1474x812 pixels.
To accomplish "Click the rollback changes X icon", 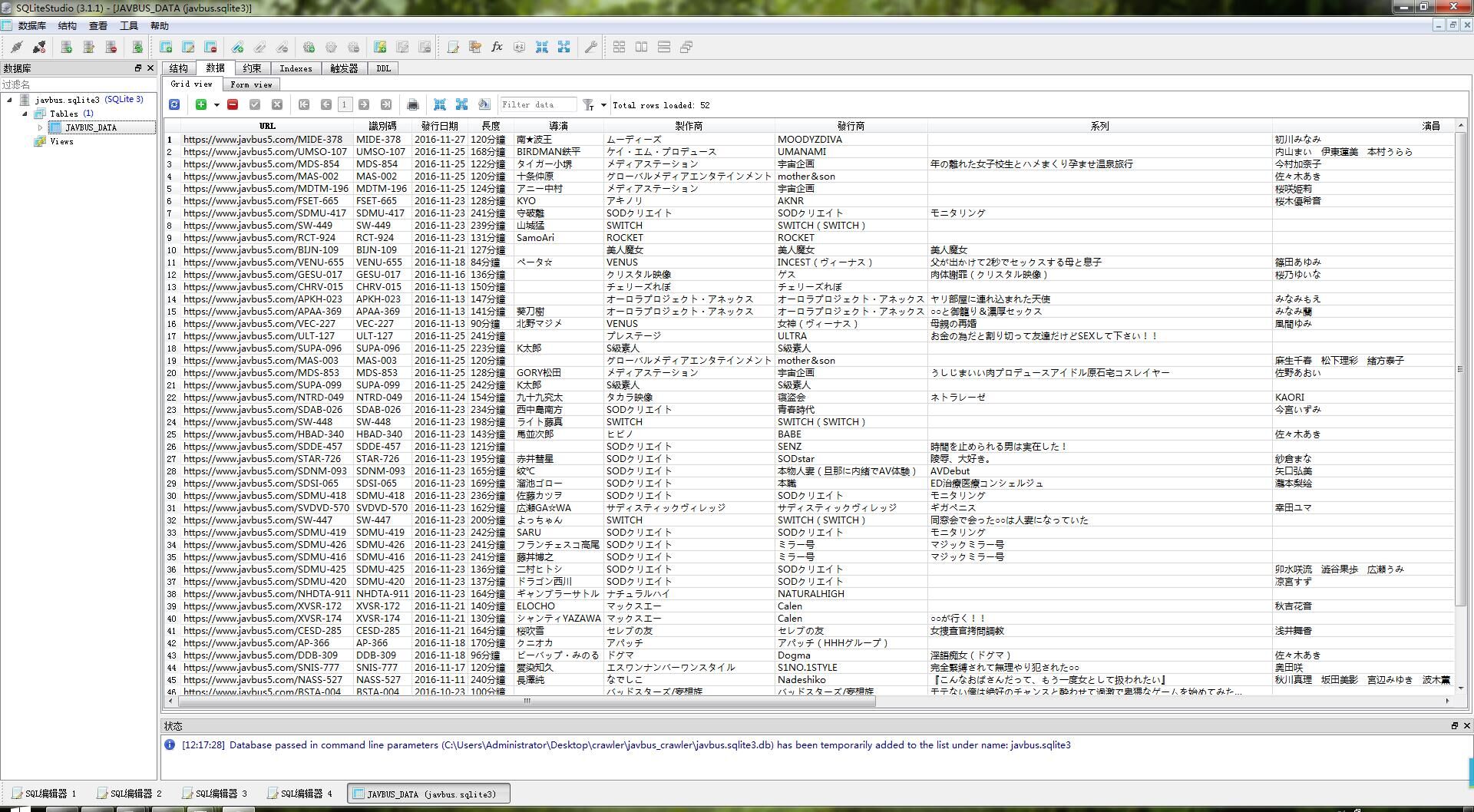I will (277, 104).
